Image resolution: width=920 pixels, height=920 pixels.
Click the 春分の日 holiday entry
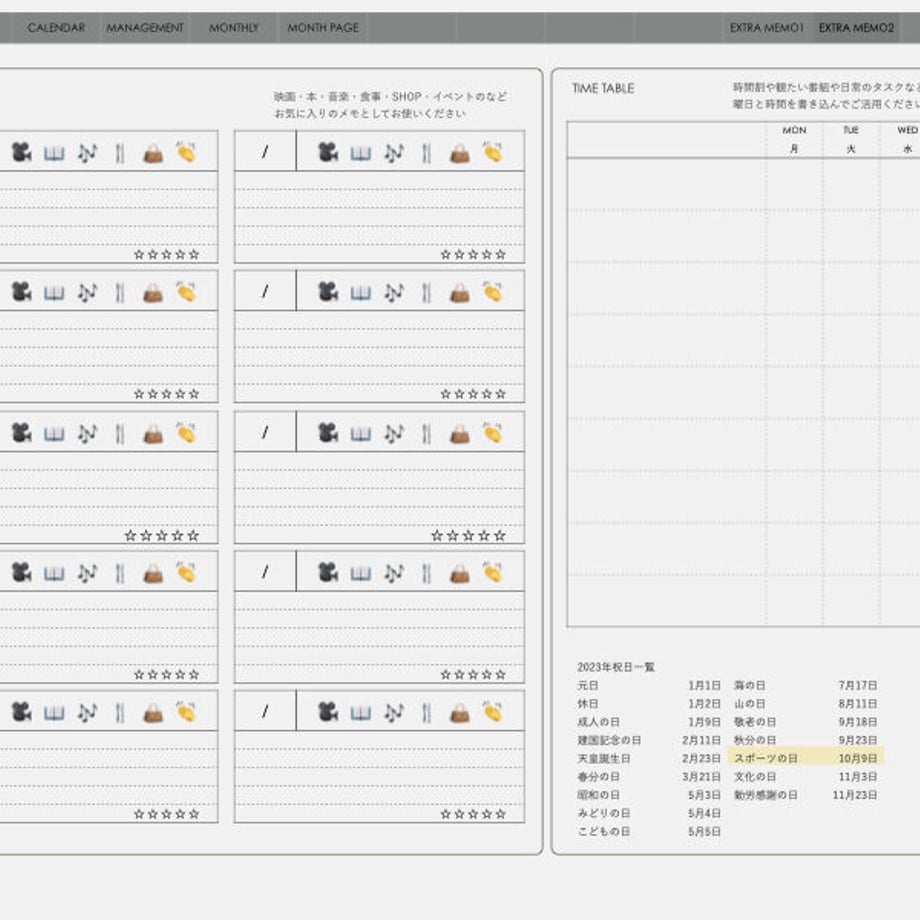[x=598, y=777]
